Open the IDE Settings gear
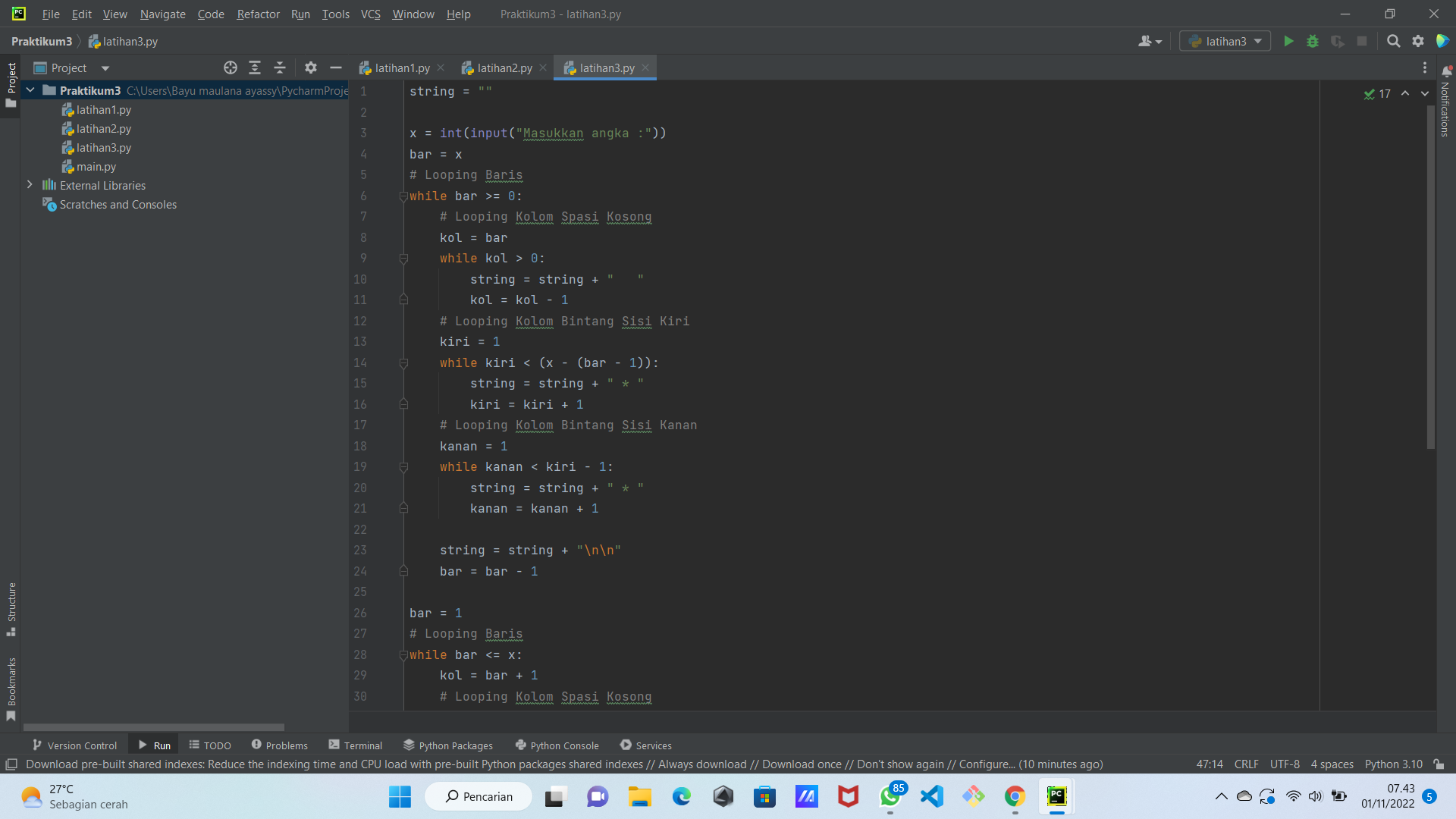 coord(1418,42)
